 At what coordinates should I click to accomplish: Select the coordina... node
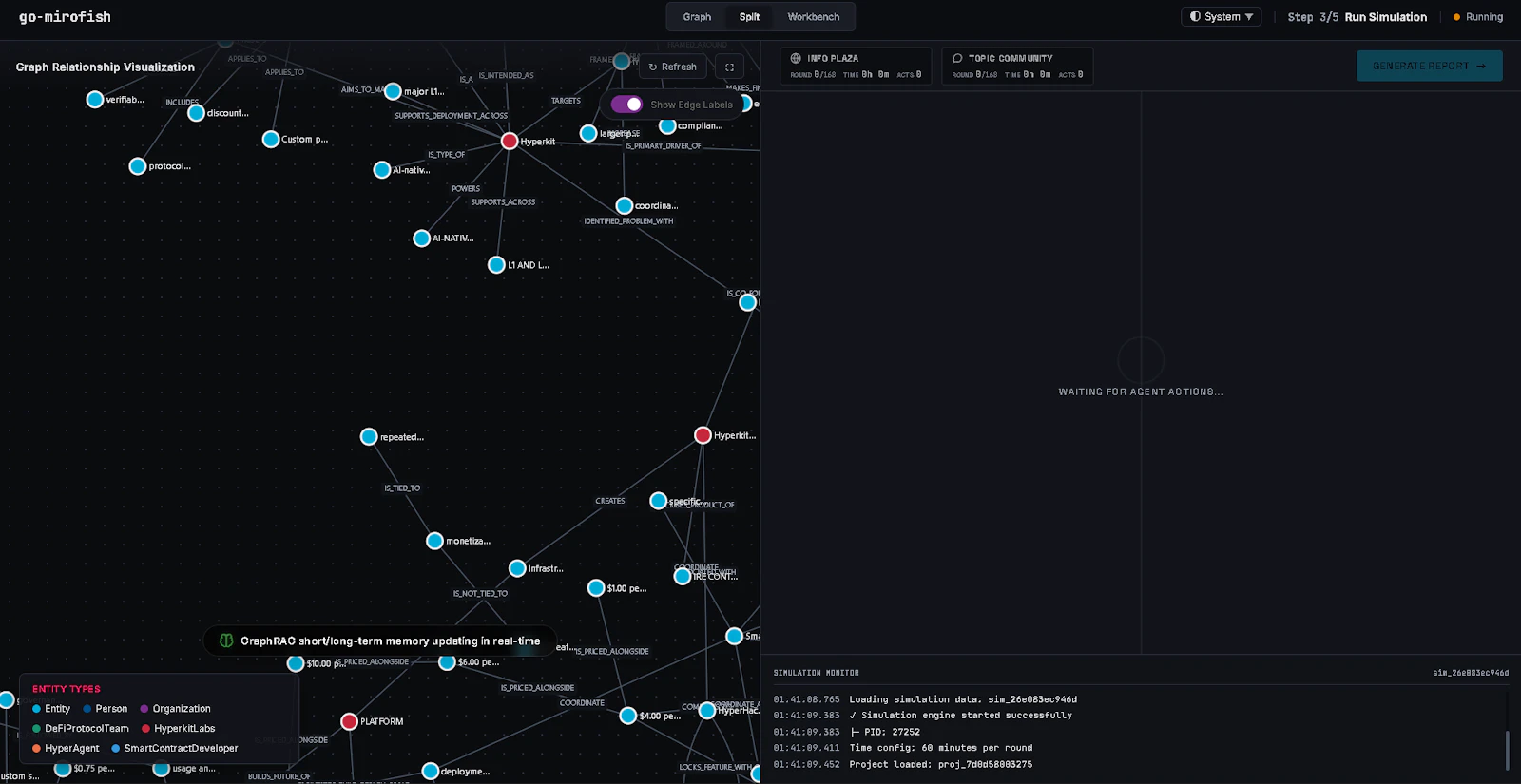(x=625, y=206)
